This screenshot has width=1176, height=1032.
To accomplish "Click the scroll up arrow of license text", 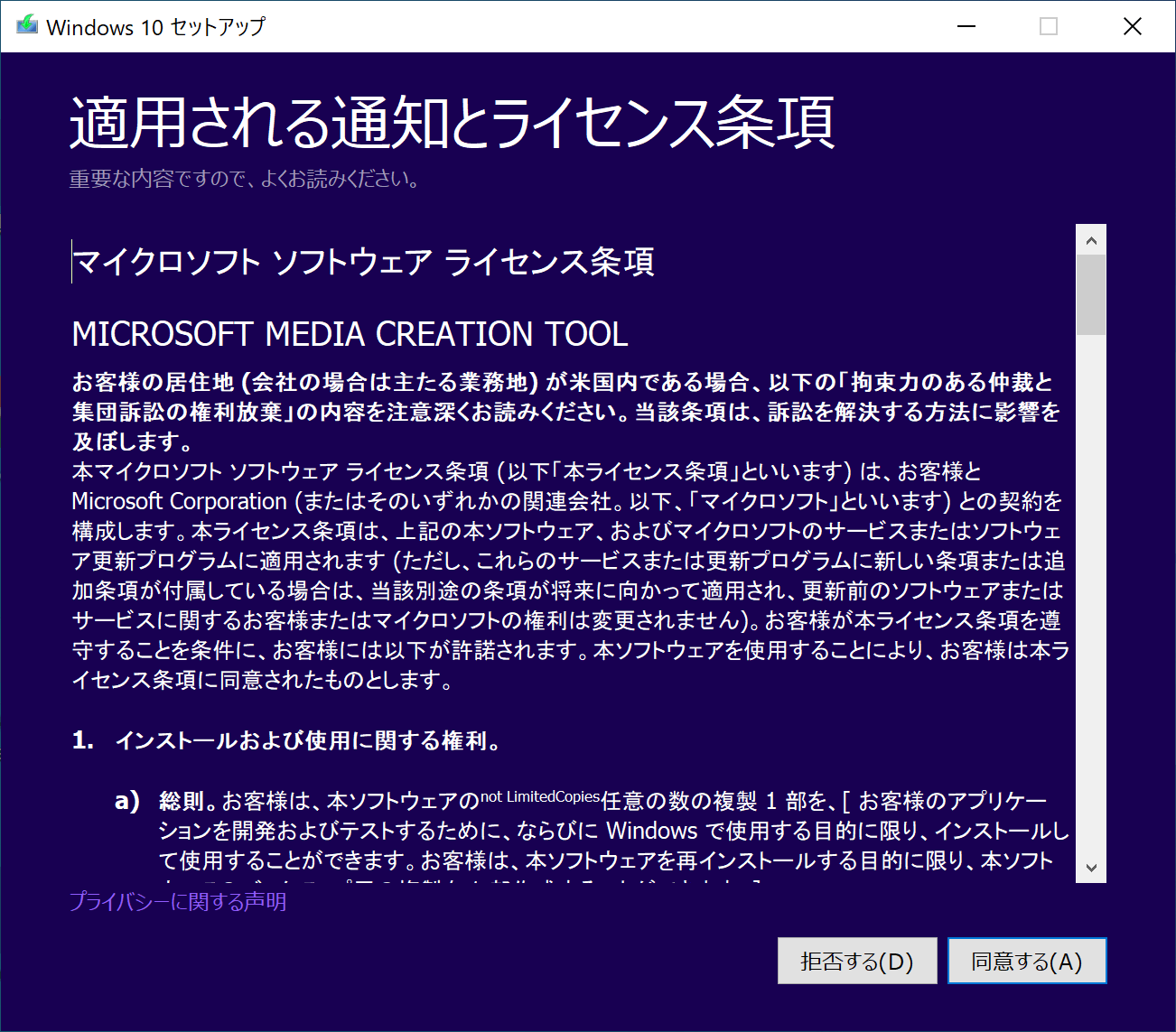I will [x=1091, y=240].
